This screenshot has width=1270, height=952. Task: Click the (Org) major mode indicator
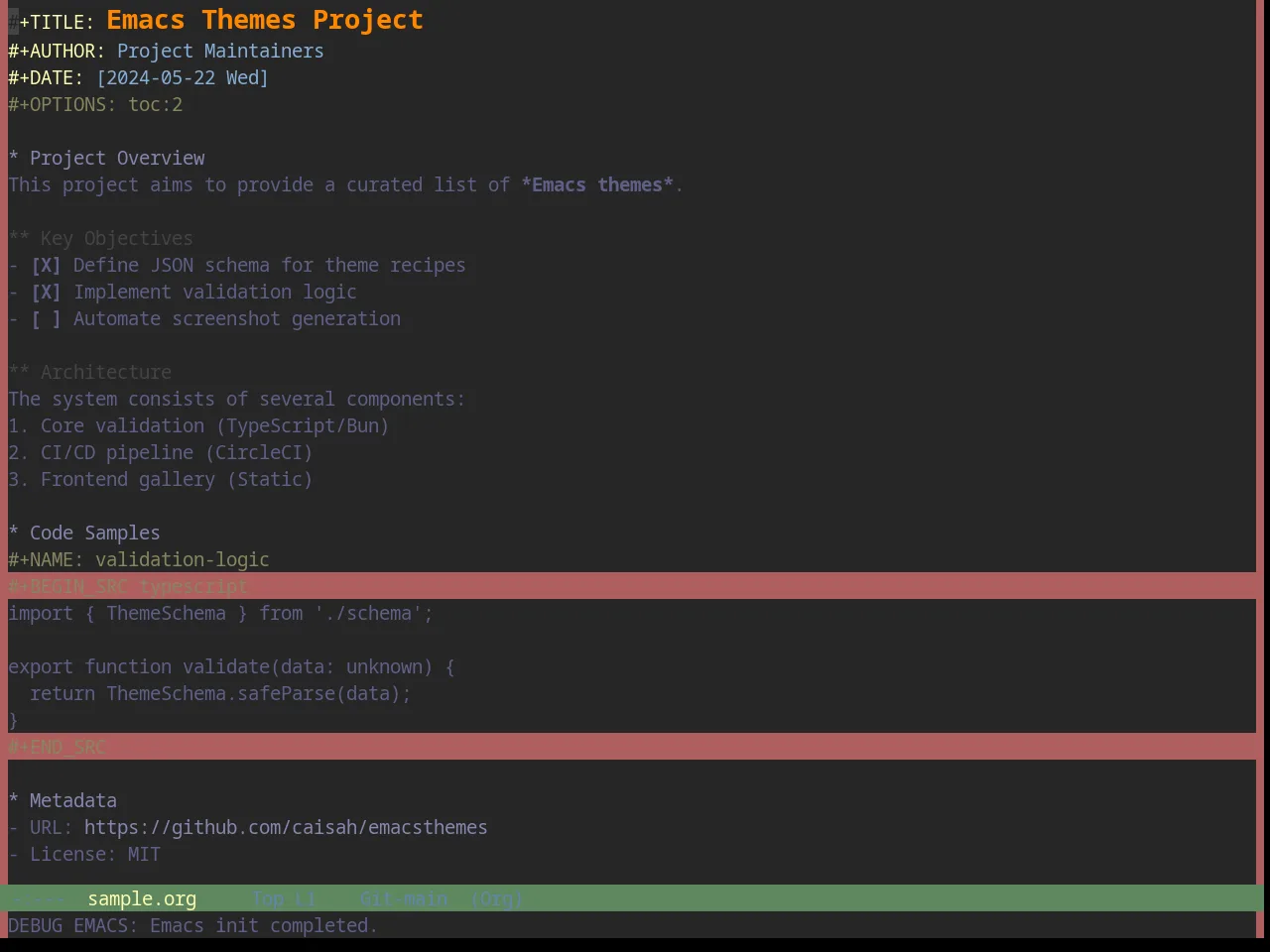pos(496,898)
